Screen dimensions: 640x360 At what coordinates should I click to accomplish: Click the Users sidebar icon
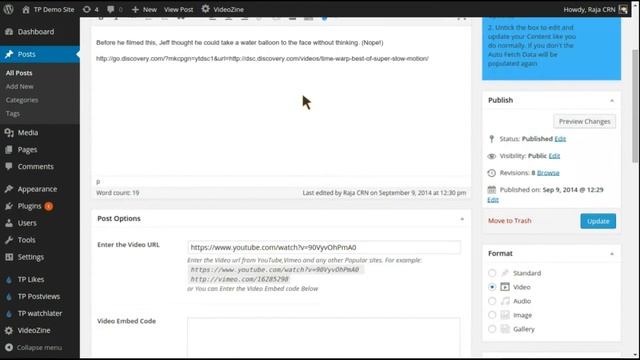[9, 223]
